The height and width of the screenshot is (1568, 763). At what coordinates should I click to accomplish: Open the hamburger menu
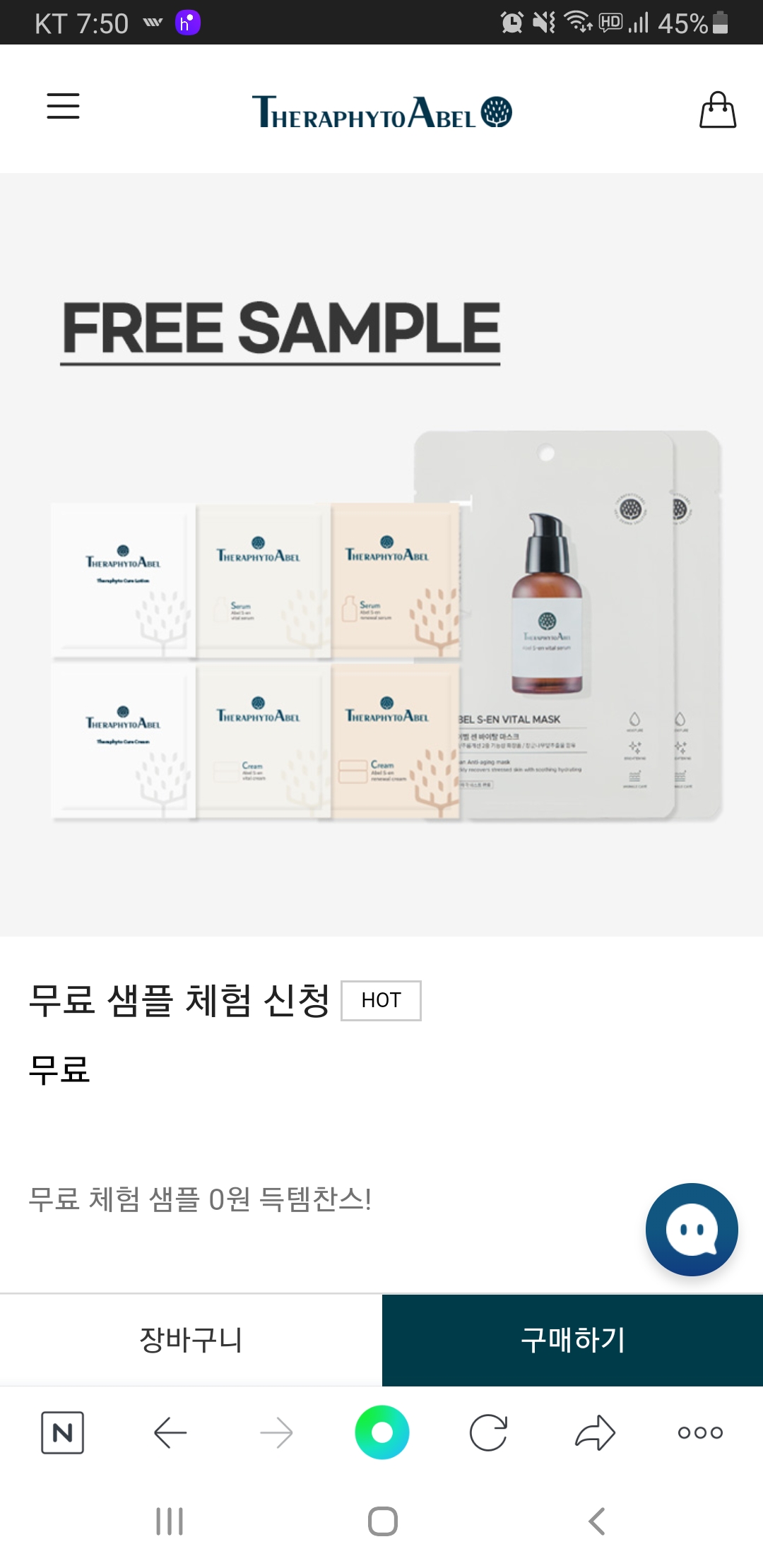click(63, 106)
